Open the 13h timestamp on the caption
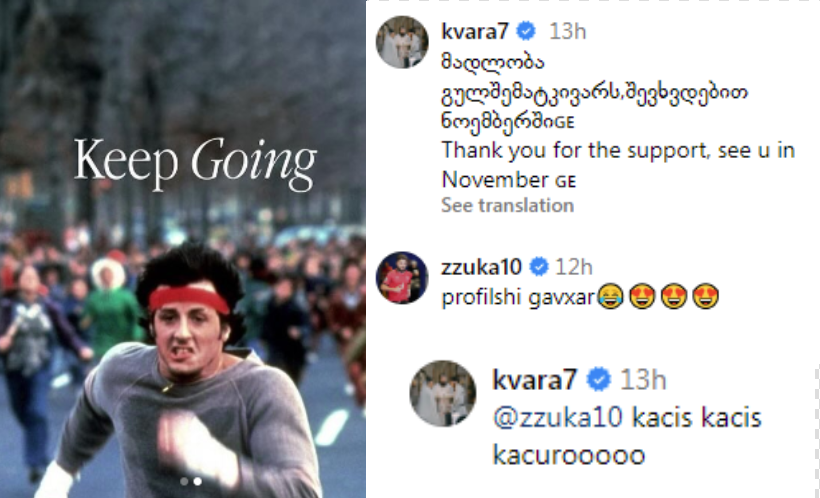This screenshot has height=498, width=820. point(567,31)
